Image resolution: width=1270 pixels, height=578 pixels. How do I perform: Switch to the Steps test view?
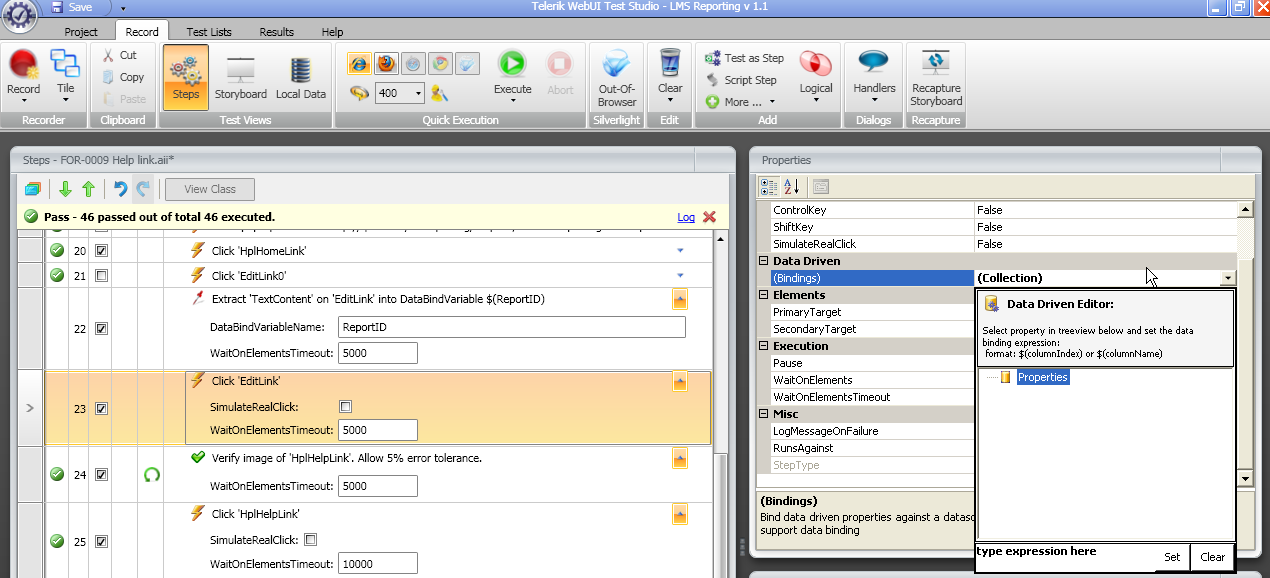click(x=186, y=77)
